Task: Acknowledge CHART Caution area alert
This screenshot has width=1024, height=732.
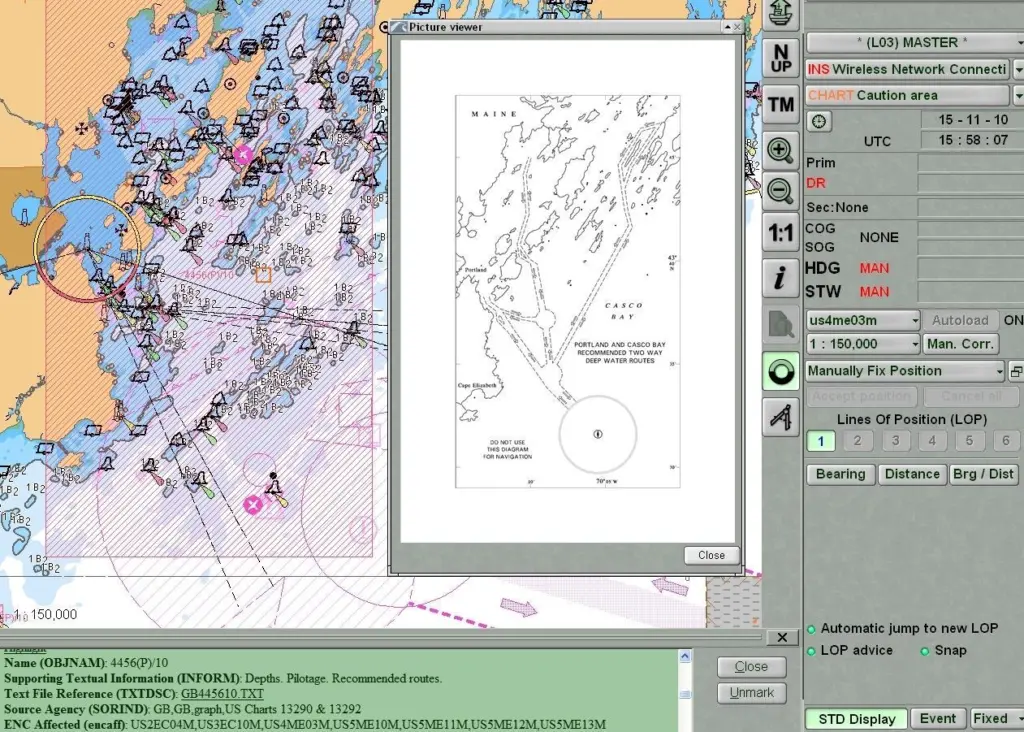Action: tap(908, 95)
